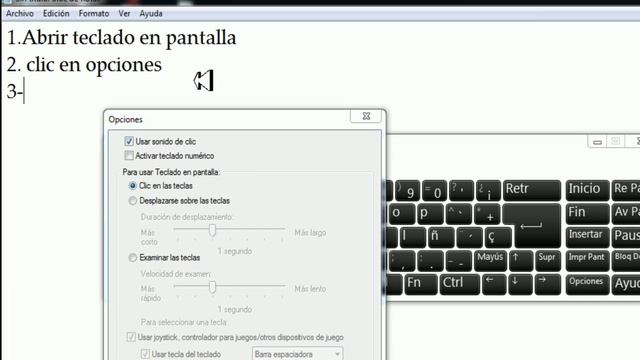Click the 'Velocidad de examen' slider handle

[212, 287]
